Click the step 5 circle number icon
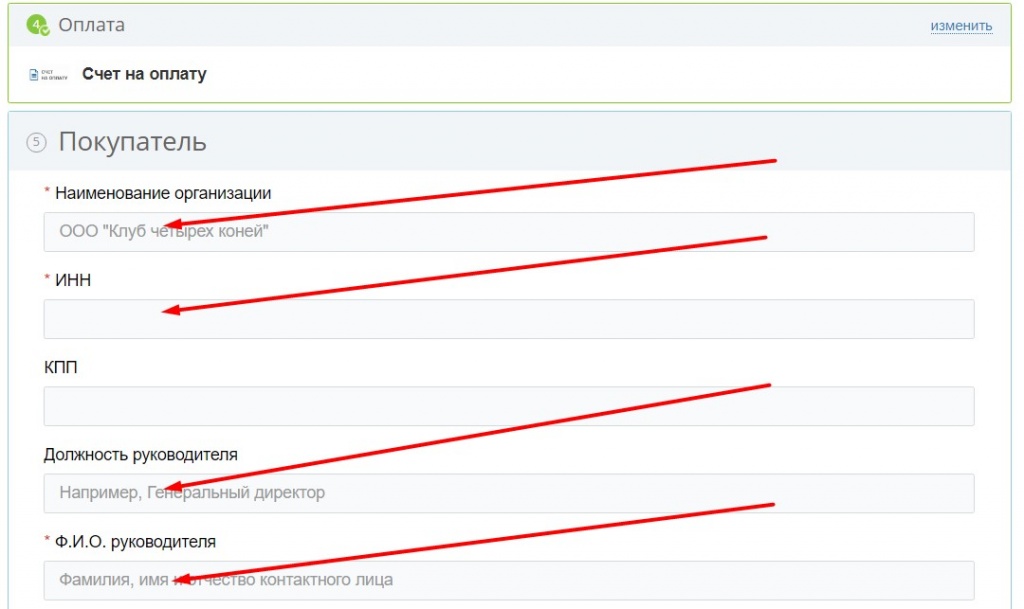1024x609 pixels. coord(37,142)
